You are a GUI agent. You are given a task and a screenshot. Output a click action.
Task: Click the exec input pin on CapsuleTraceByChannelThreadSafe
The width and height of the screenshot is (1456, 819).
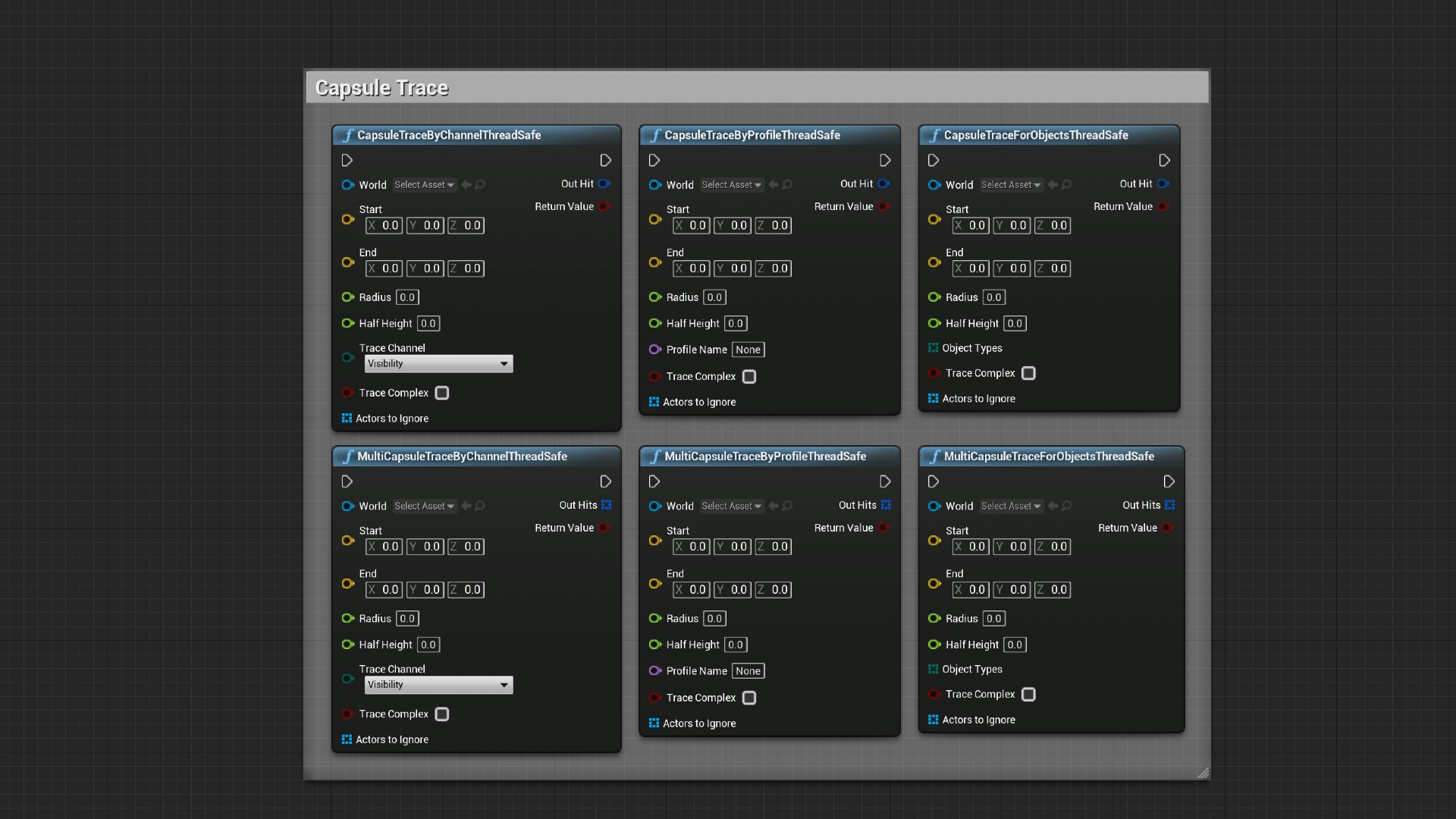(347, 160)
